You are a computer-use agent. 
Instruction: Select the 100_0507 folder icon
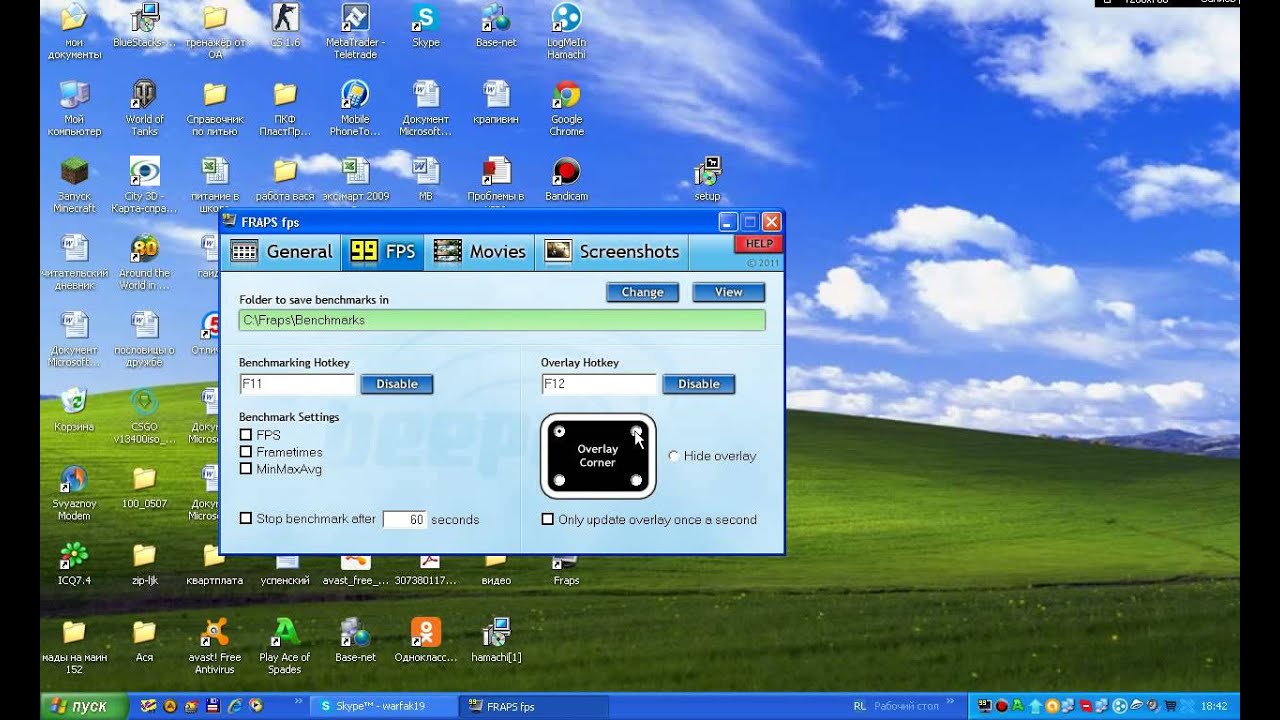tap(145, 487)
